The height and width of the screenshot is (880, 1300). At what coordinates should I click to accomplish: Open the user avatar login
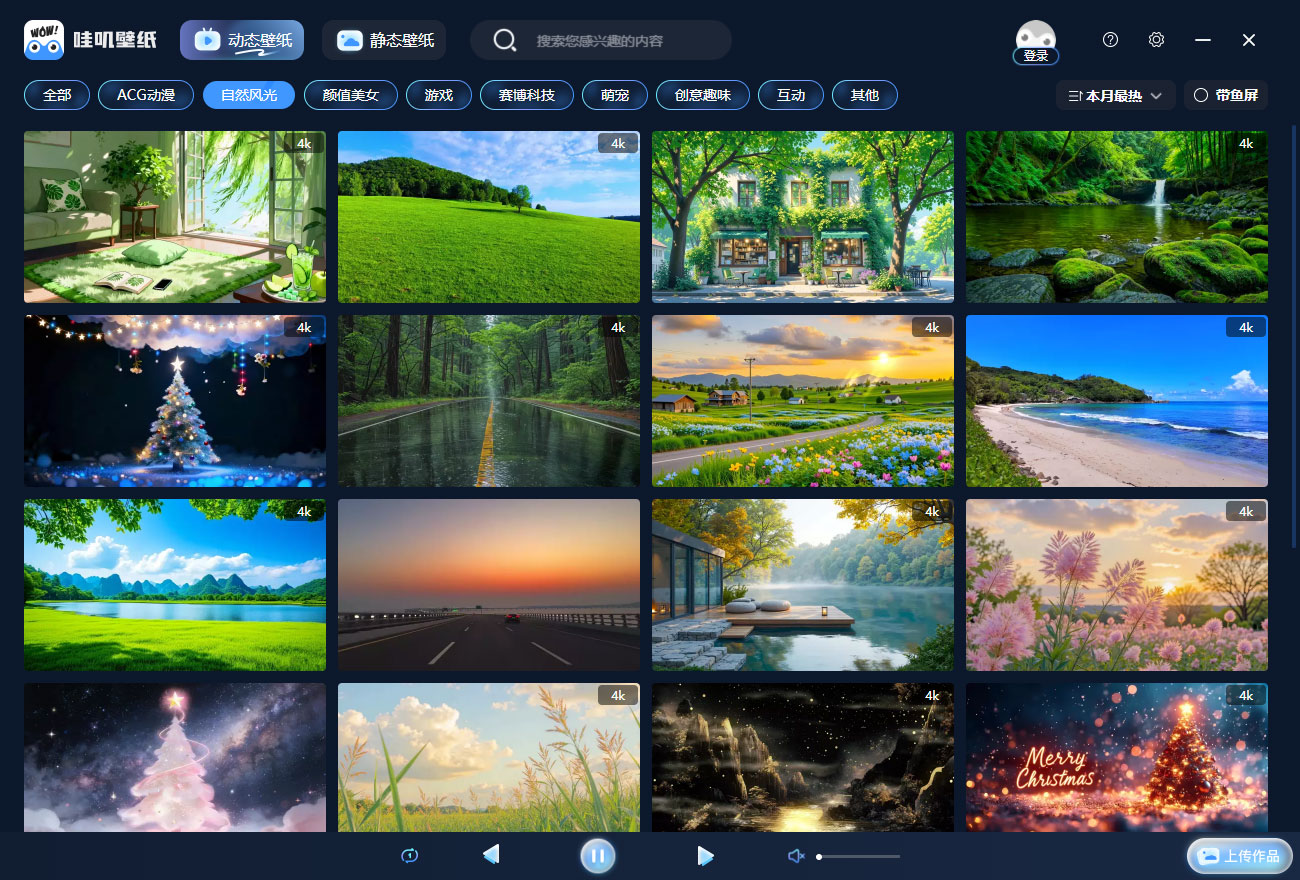pos(1036,36)
